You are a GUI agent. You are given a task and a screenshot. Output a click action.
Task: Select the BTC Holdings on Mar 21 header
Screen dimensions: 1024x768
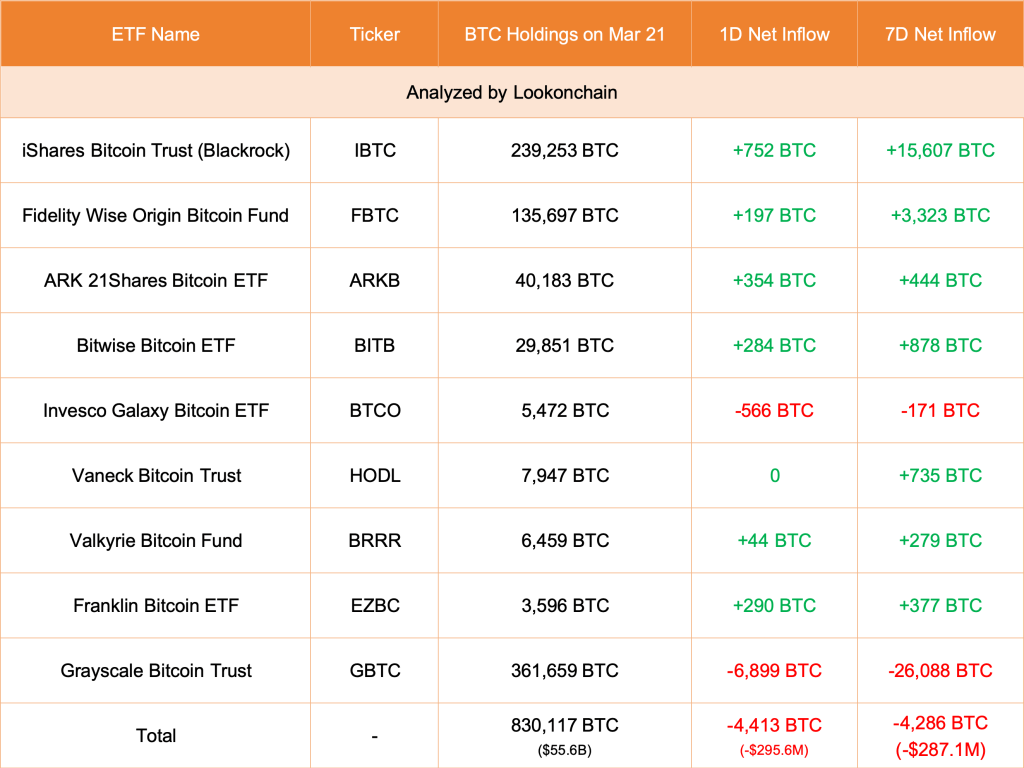tap(564, 34)
